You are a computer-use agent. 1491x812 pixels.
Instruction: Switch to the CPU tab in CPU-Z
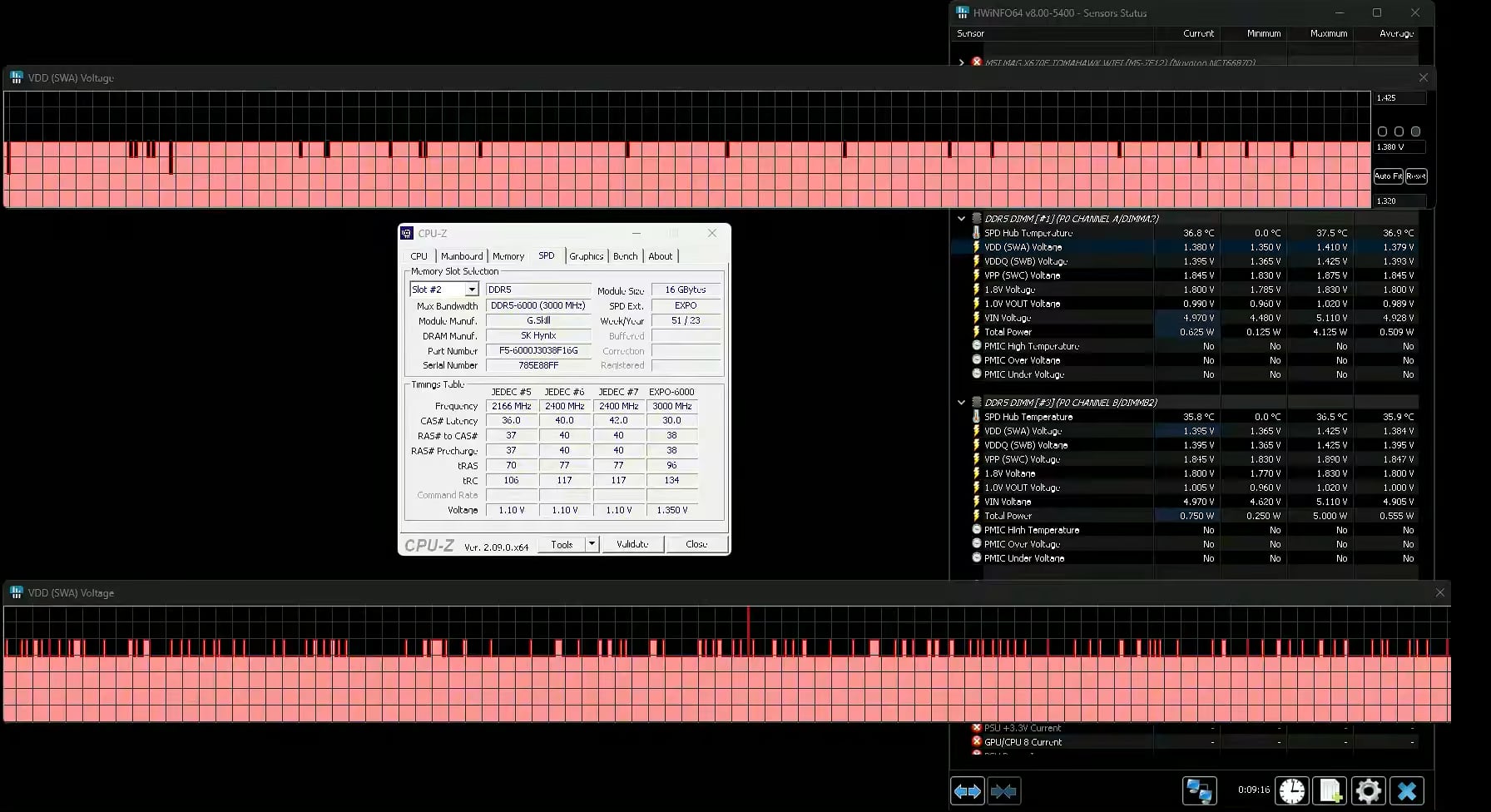(419, 256)
